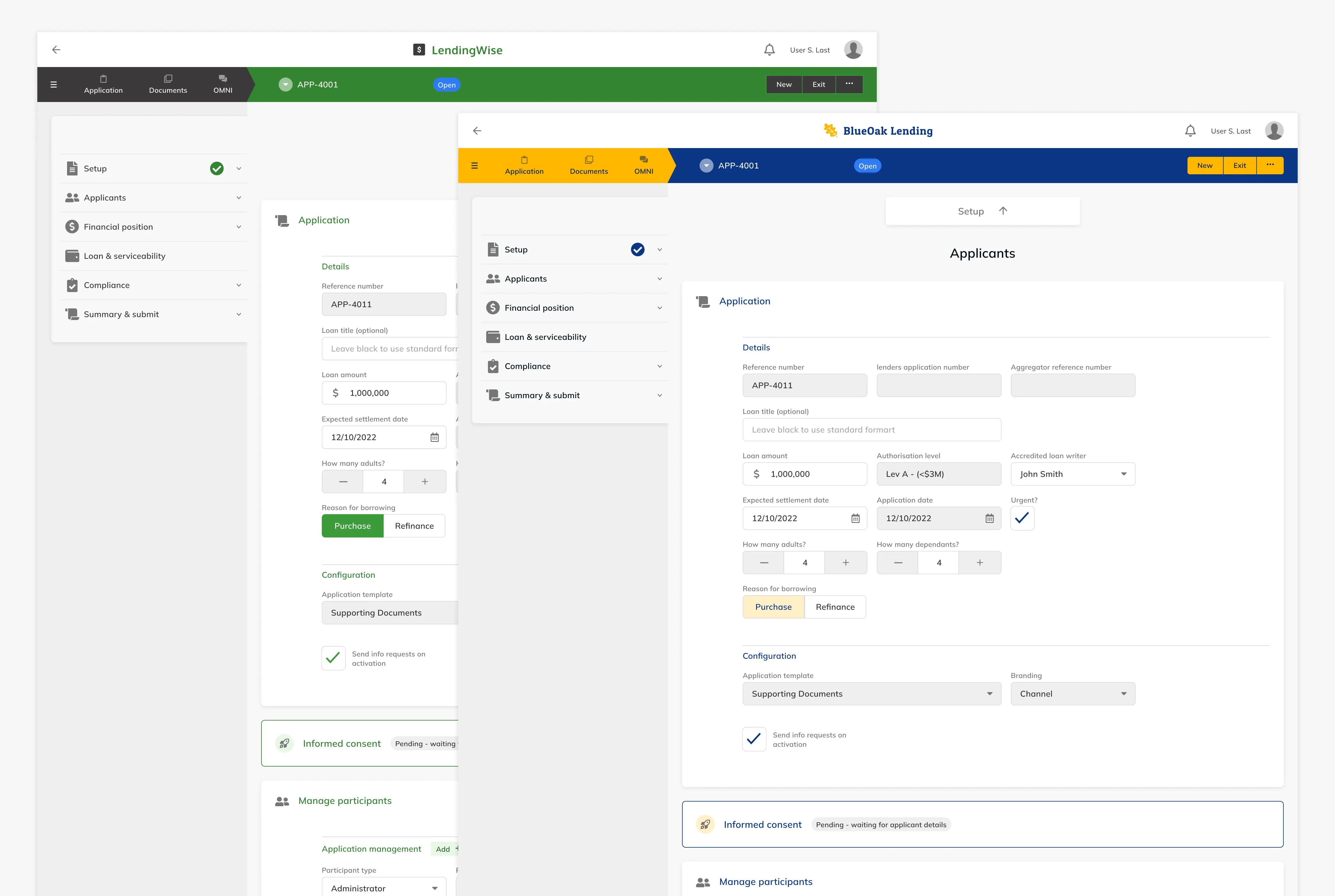
Task: Open user avatar in BlueOak Lending header
Action: [x=1274, y=131]
